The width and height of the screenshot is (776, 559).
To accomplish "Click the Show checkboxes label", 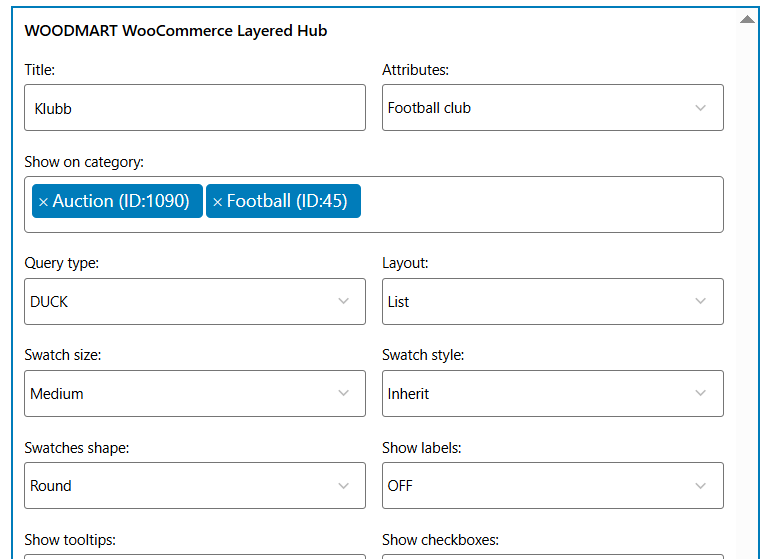I will coord(440,540).
